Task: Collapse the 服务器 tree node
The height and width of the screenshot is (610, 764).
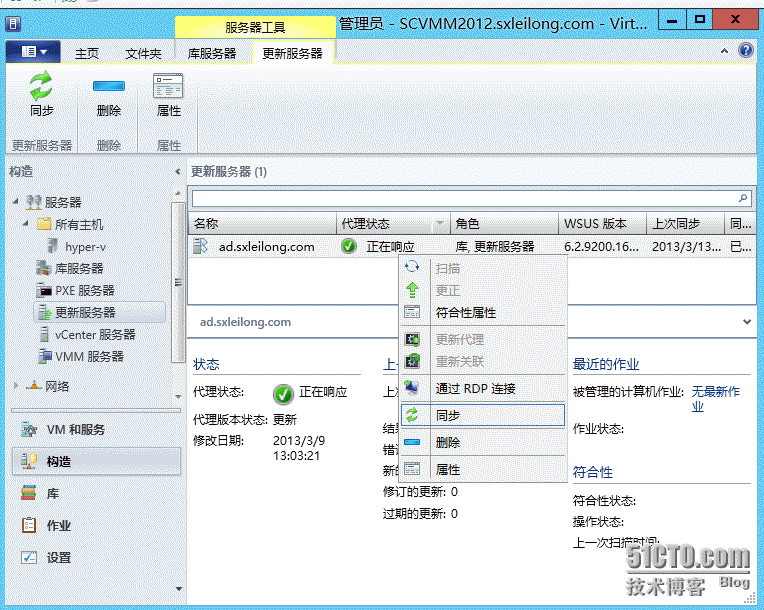Action: pyautogui.click(x=16, y=201)
